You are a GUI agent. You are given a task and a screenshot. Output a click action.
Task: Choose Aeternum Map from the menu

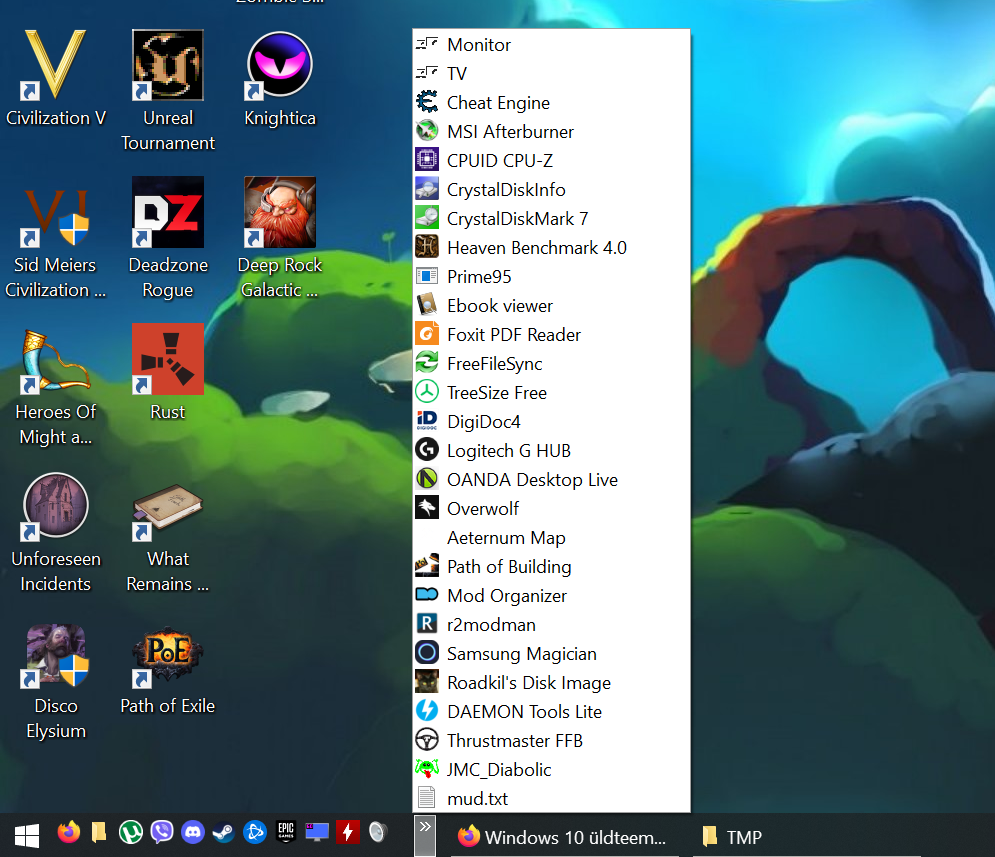coord(551,538)
